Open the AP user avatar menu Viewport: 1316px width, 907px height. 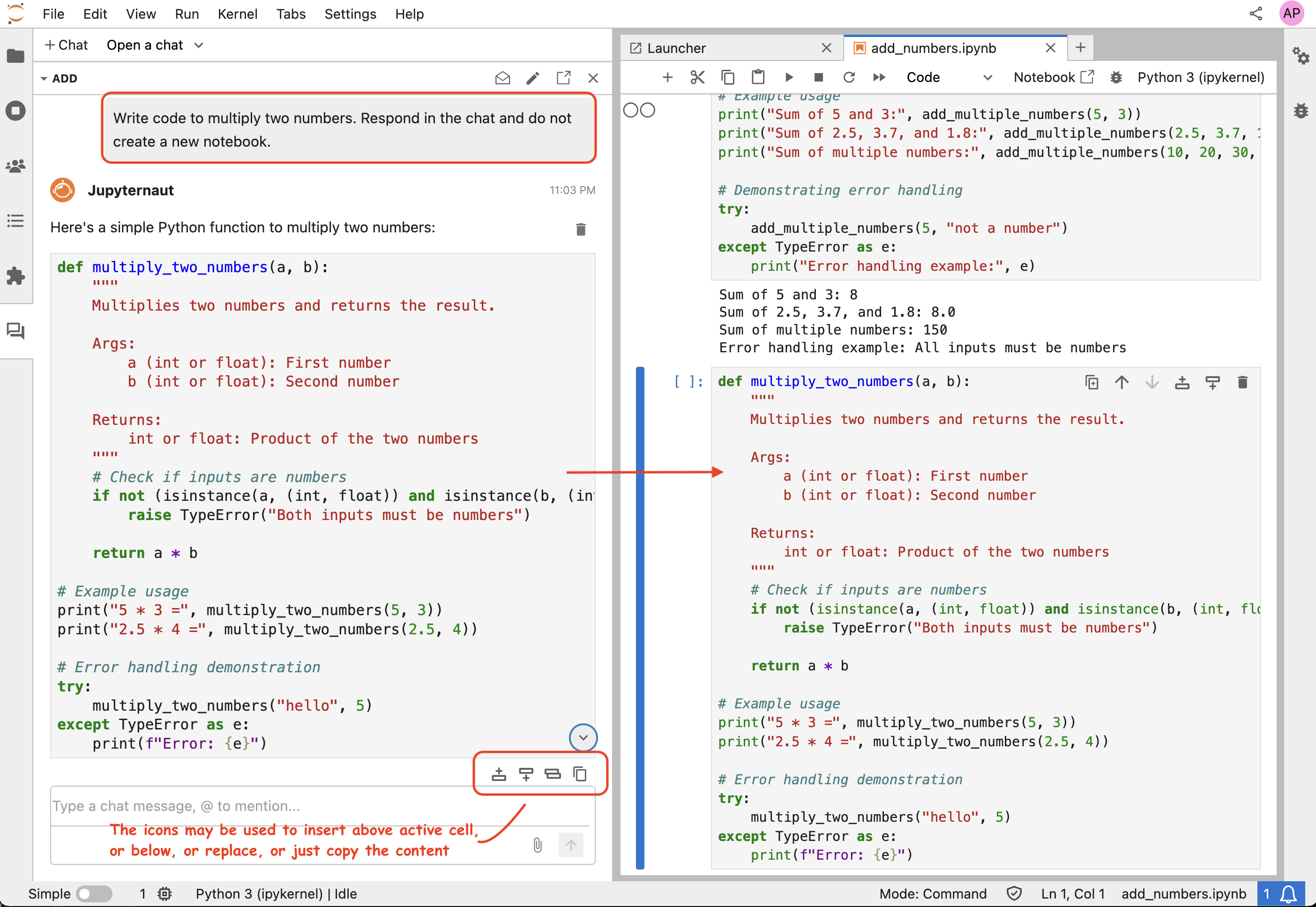(1292, 14)
